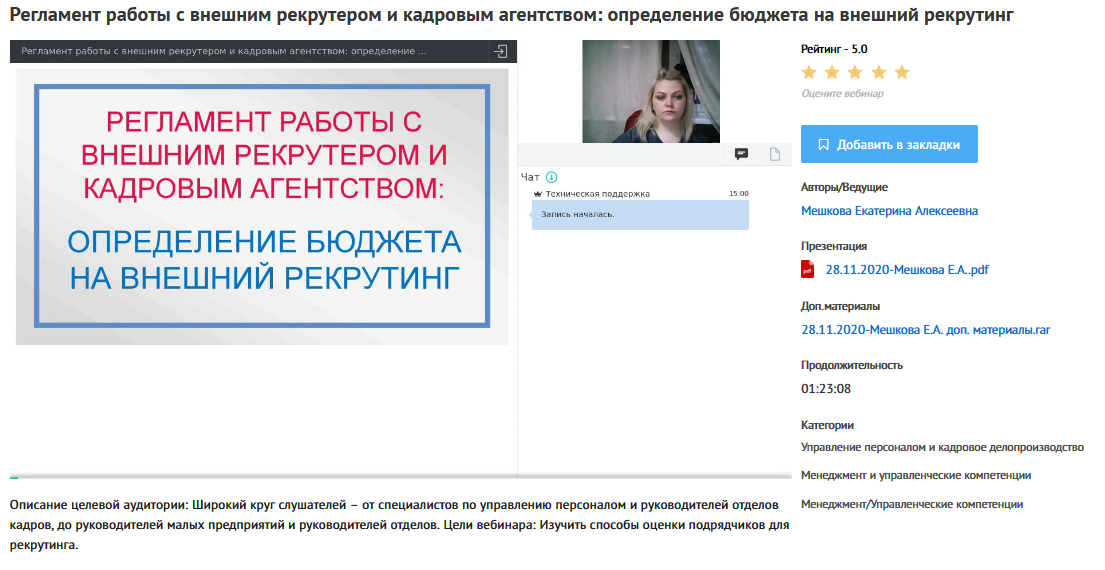Click the exit icon in the slide panel header
1105x570 pixels.
coord(501,51)
